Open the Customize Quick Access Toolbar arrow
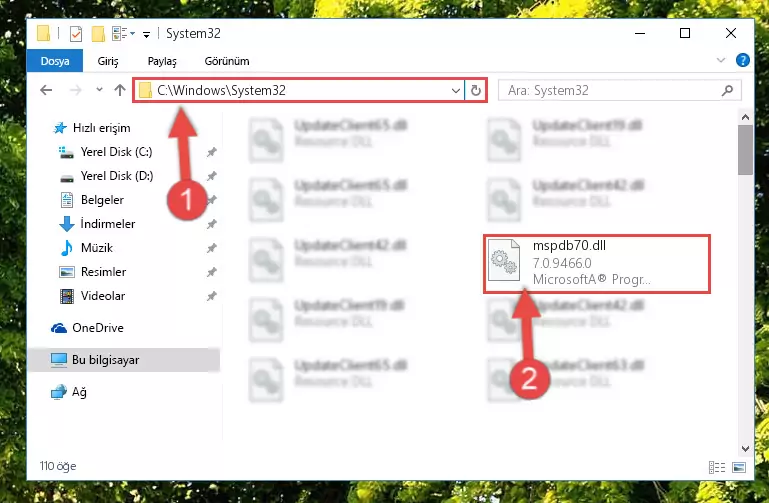 (146, 34)
